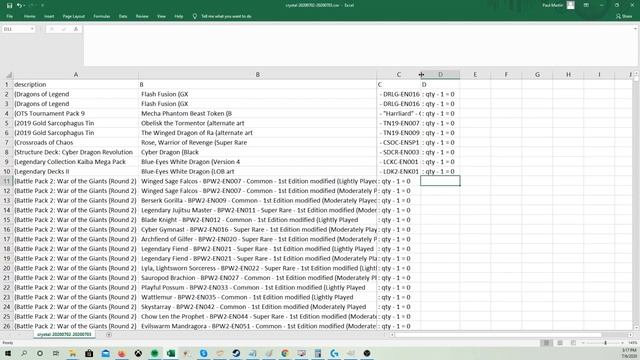Add a new sheet
The width and height of the screenshot is (640, 360).
tap(109, 334)
